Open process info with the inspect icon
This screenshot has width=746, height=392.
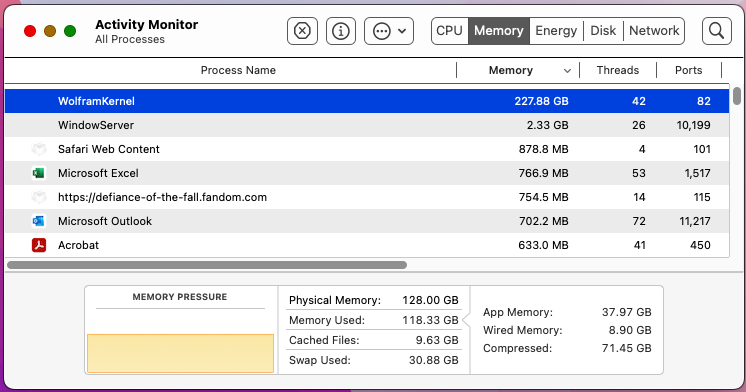(x=341, y=31)
